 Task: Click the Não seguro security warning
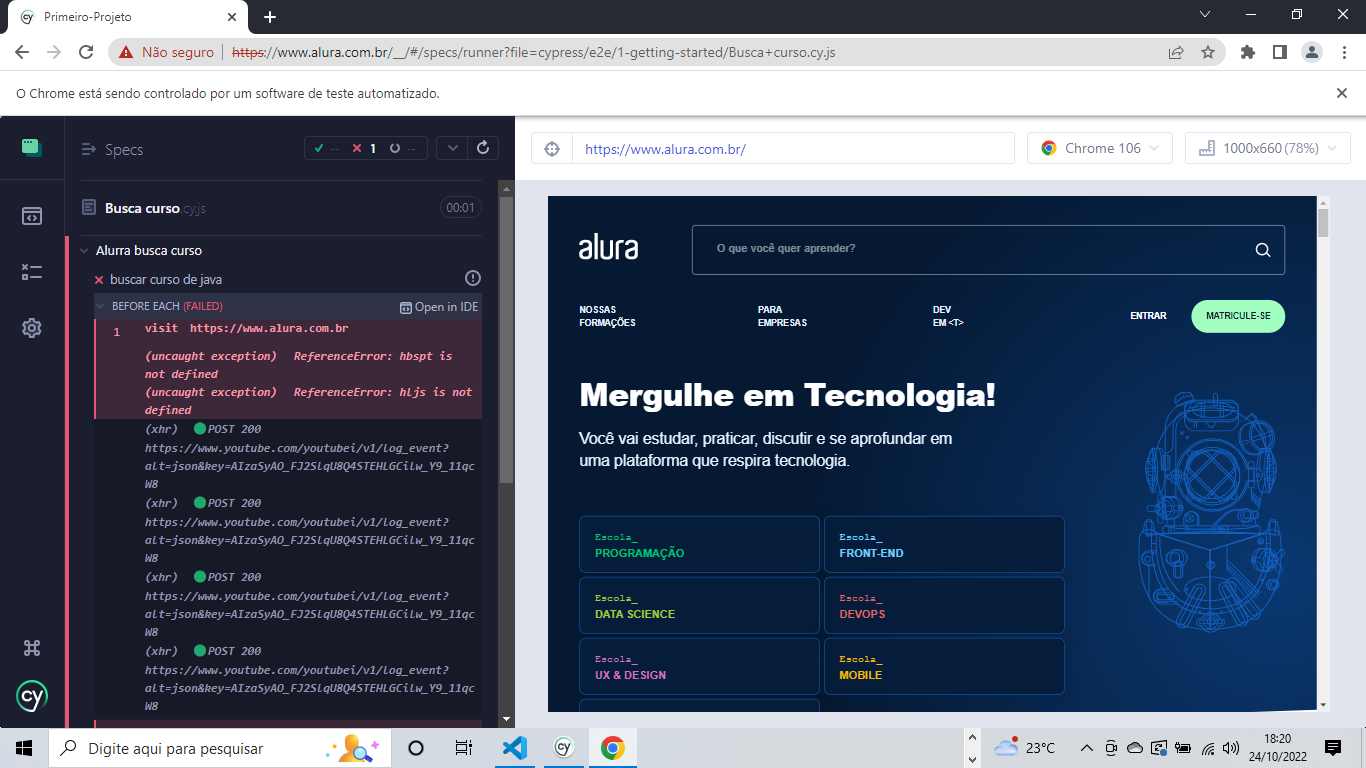click(166, 52)
